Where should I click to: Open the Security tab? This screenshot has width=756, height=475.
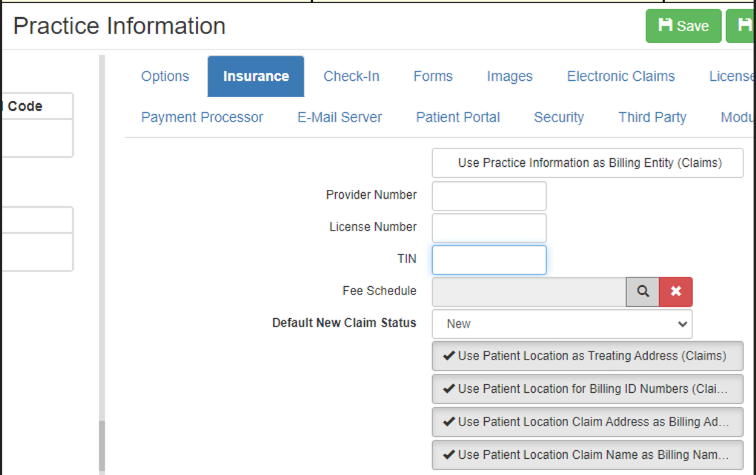pos(559,117)
